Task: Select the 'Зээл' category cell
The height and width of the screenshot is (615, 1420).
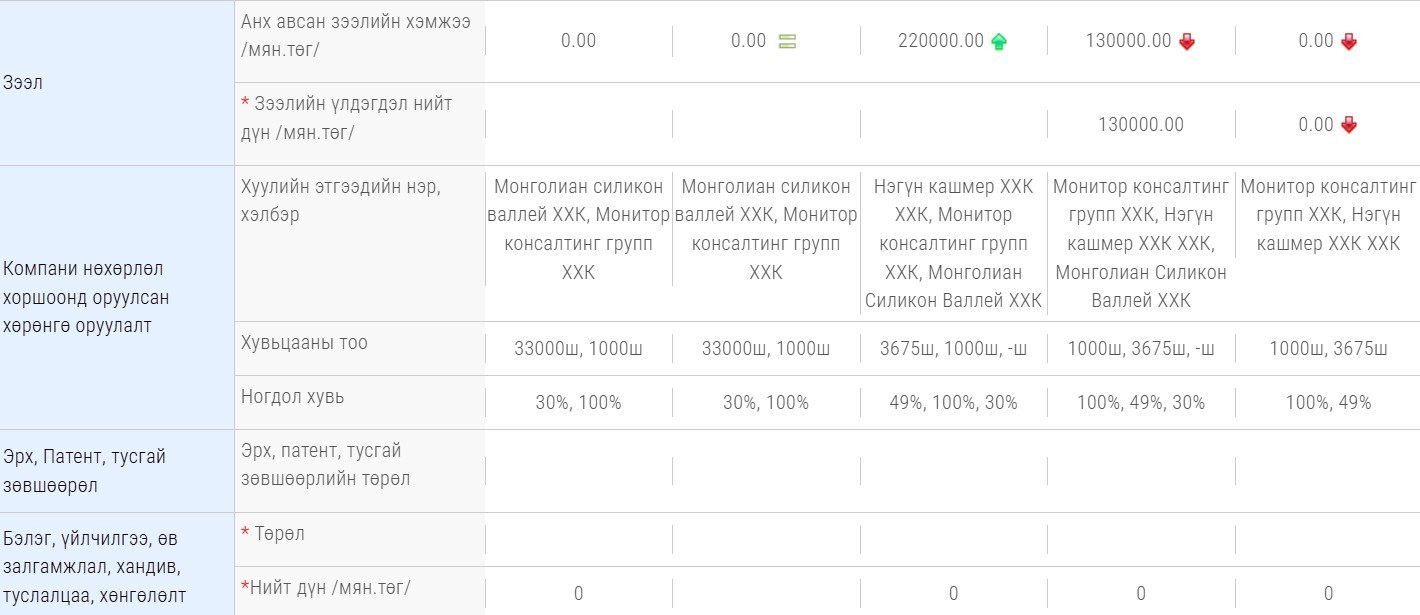Action: [x=117, y=83]
